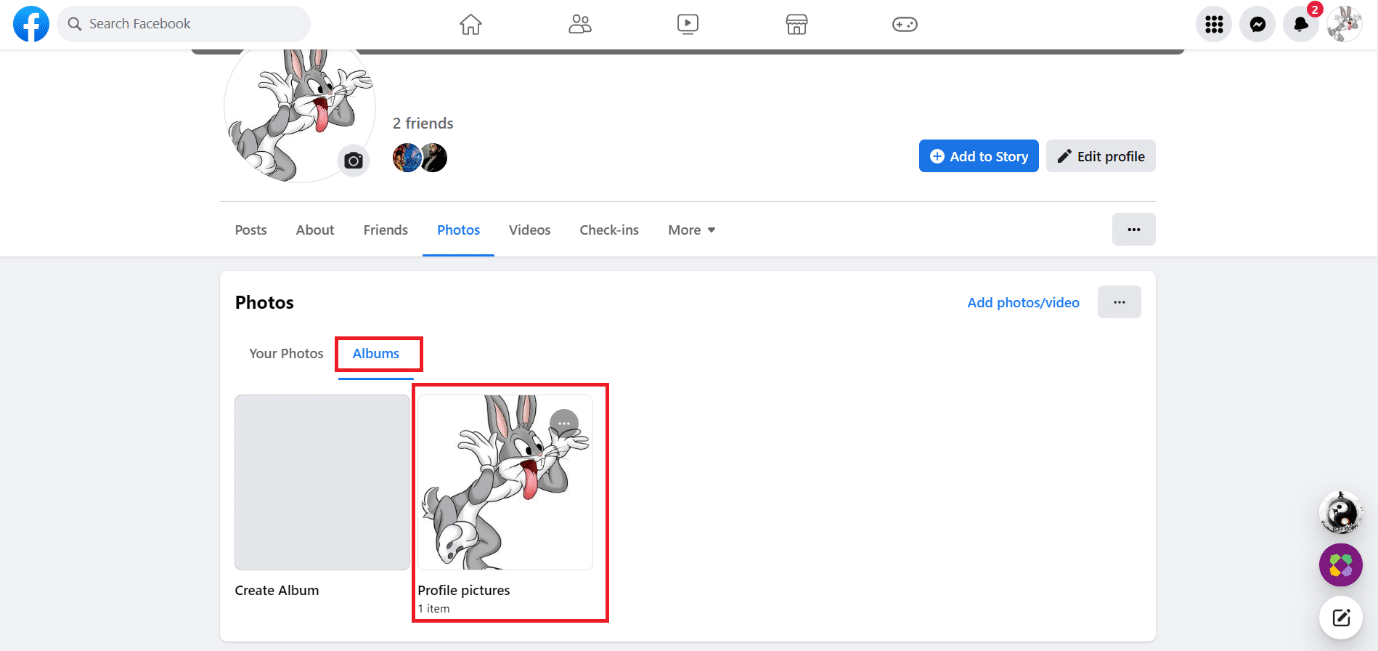
Task: Click the Facebook logo icon
Action: [x=31, y=24]
